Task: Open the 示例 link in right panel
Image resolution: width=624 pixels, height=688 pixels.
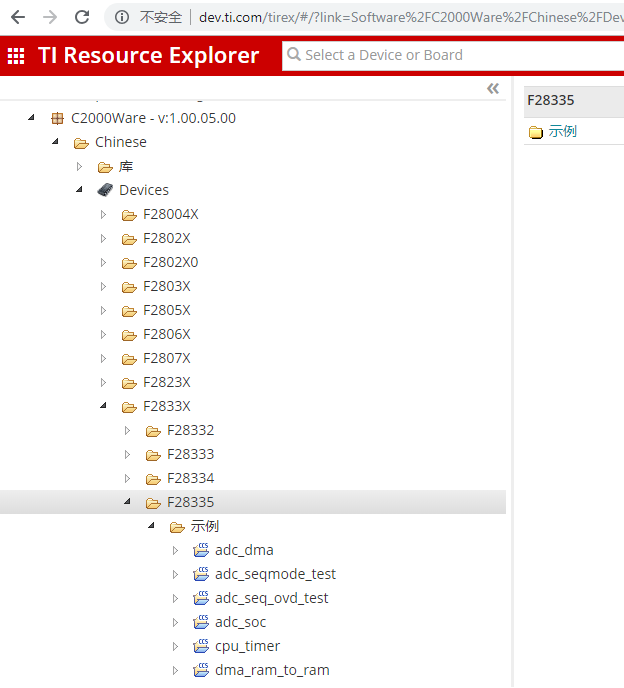Action: click(563, 131)
